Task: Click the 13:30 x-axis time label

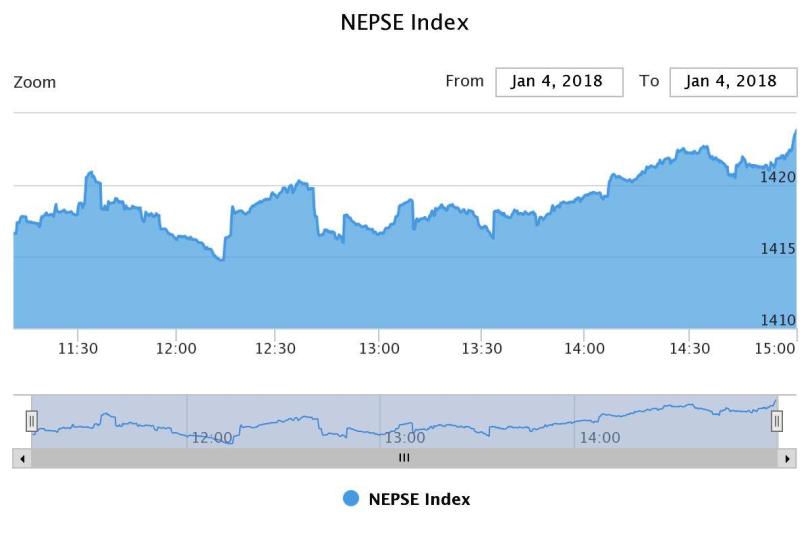Action: (x=482, y=348)
